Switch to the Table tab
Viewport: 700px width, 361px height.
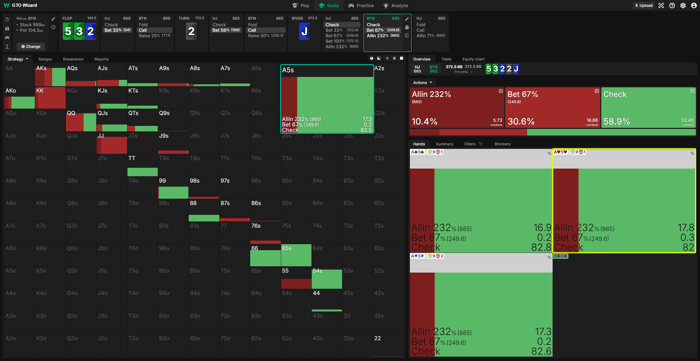coord(446,59)
